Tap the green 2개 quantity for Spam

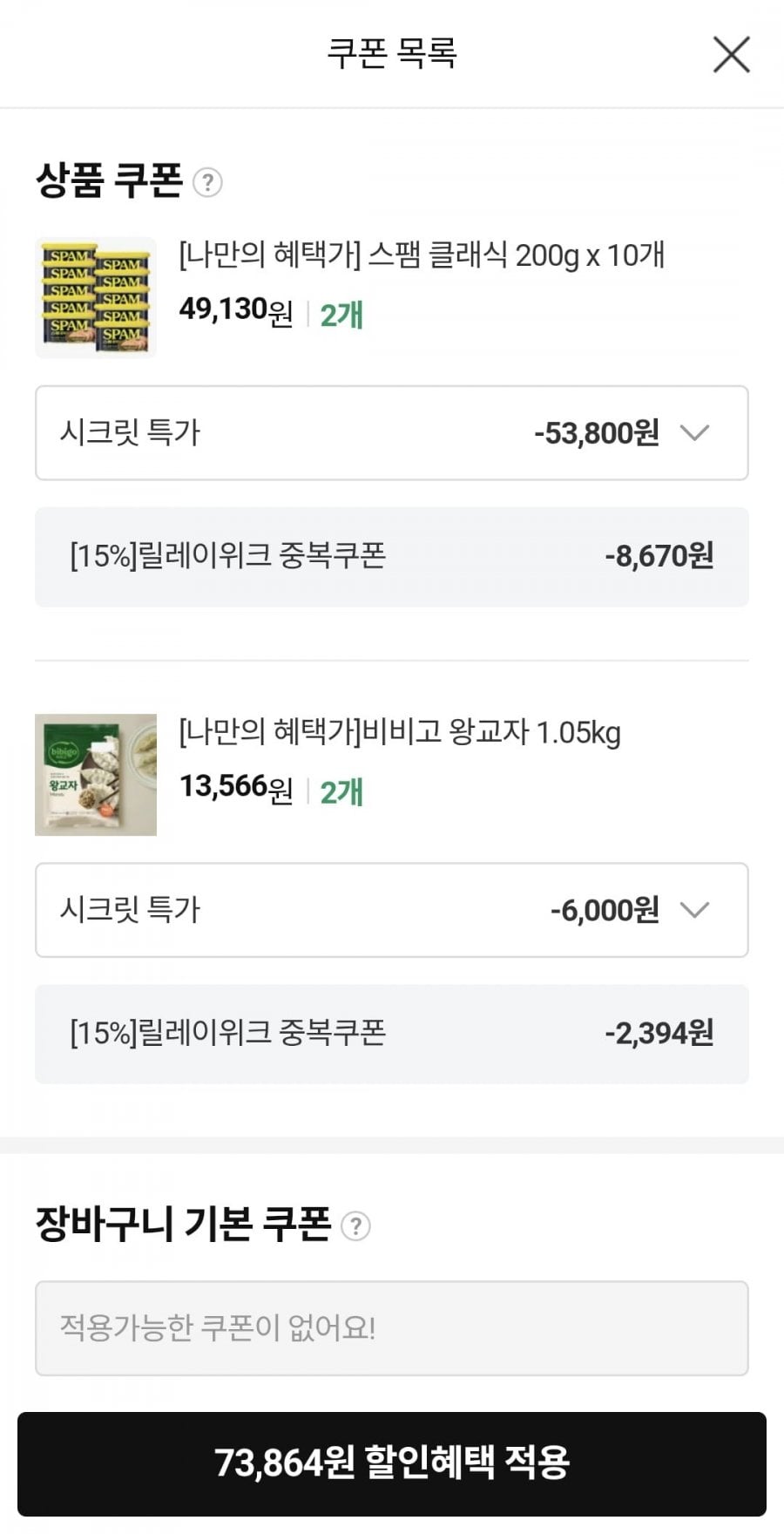[x=341, y=315]
